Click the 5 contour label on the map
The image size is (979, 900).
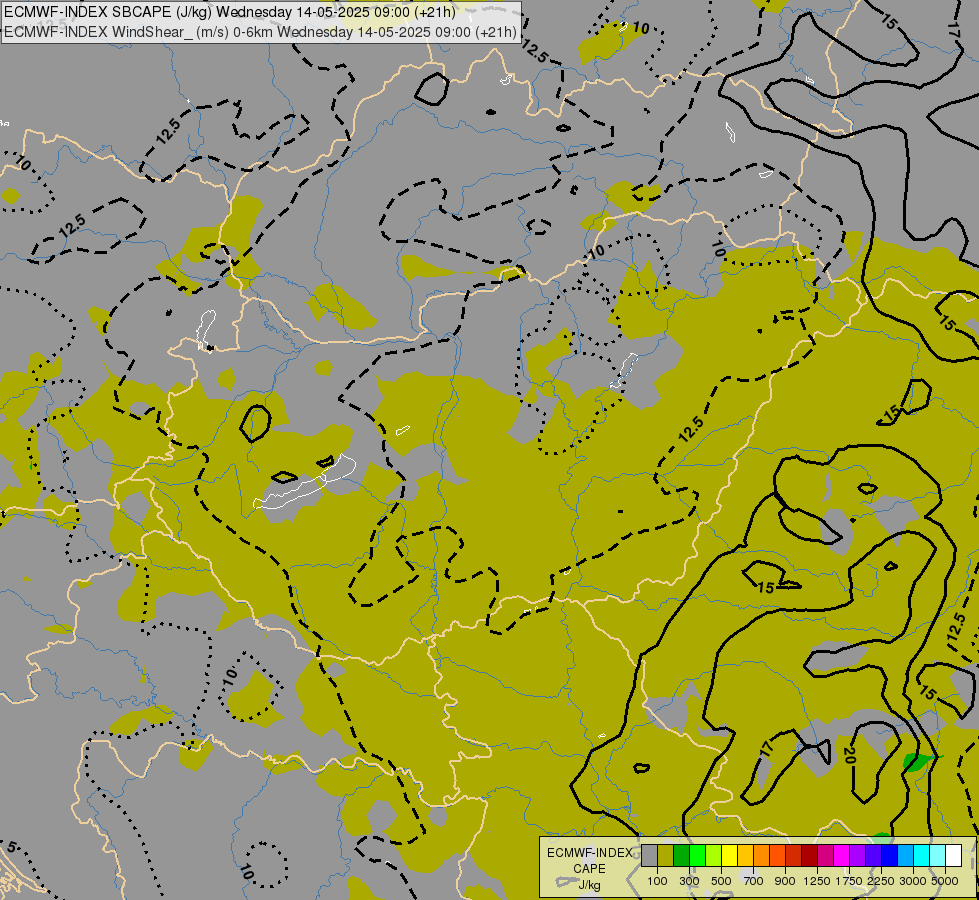click(11, 848)
